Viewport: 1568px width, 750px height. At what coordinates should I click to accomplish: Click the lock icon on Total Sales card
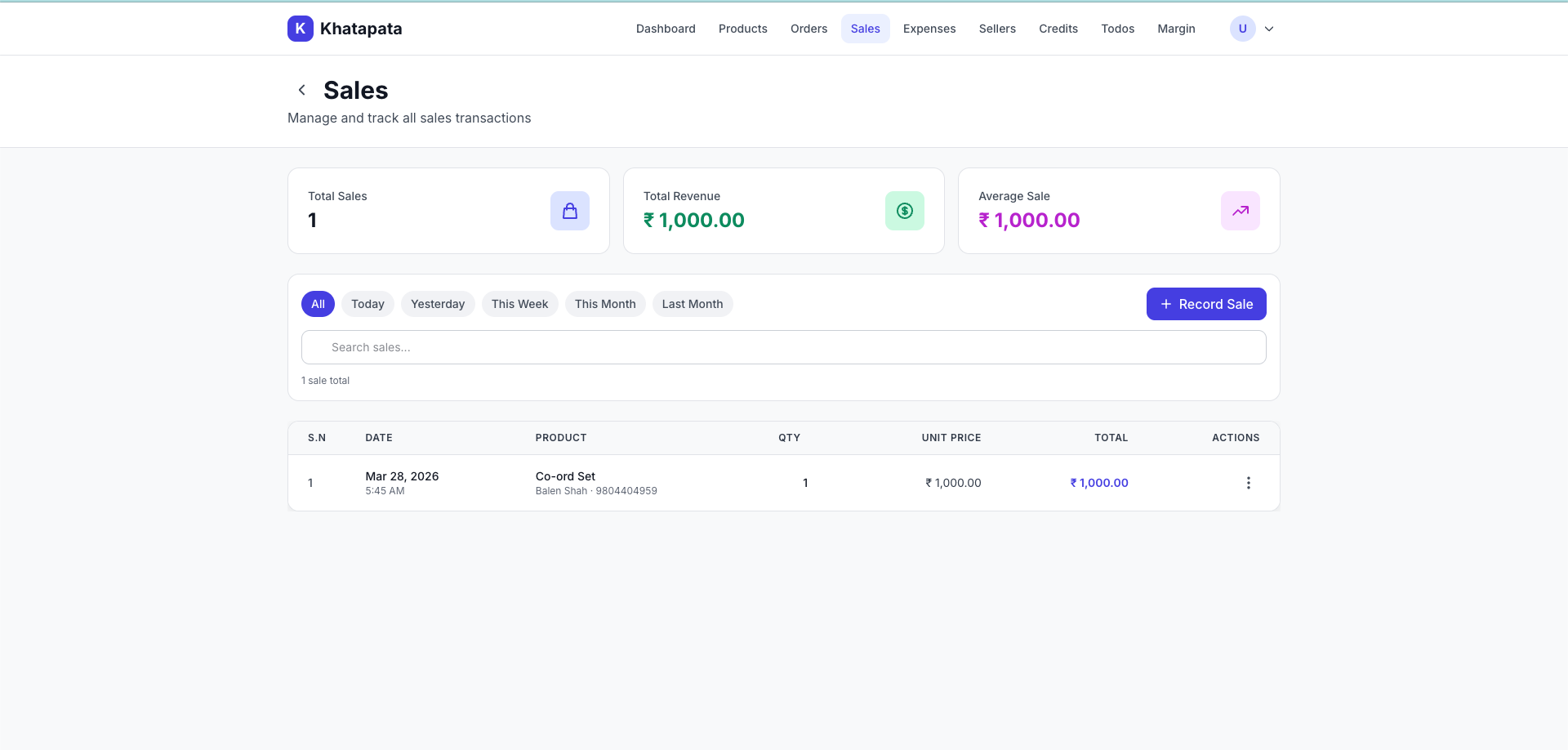click(570, 210)
